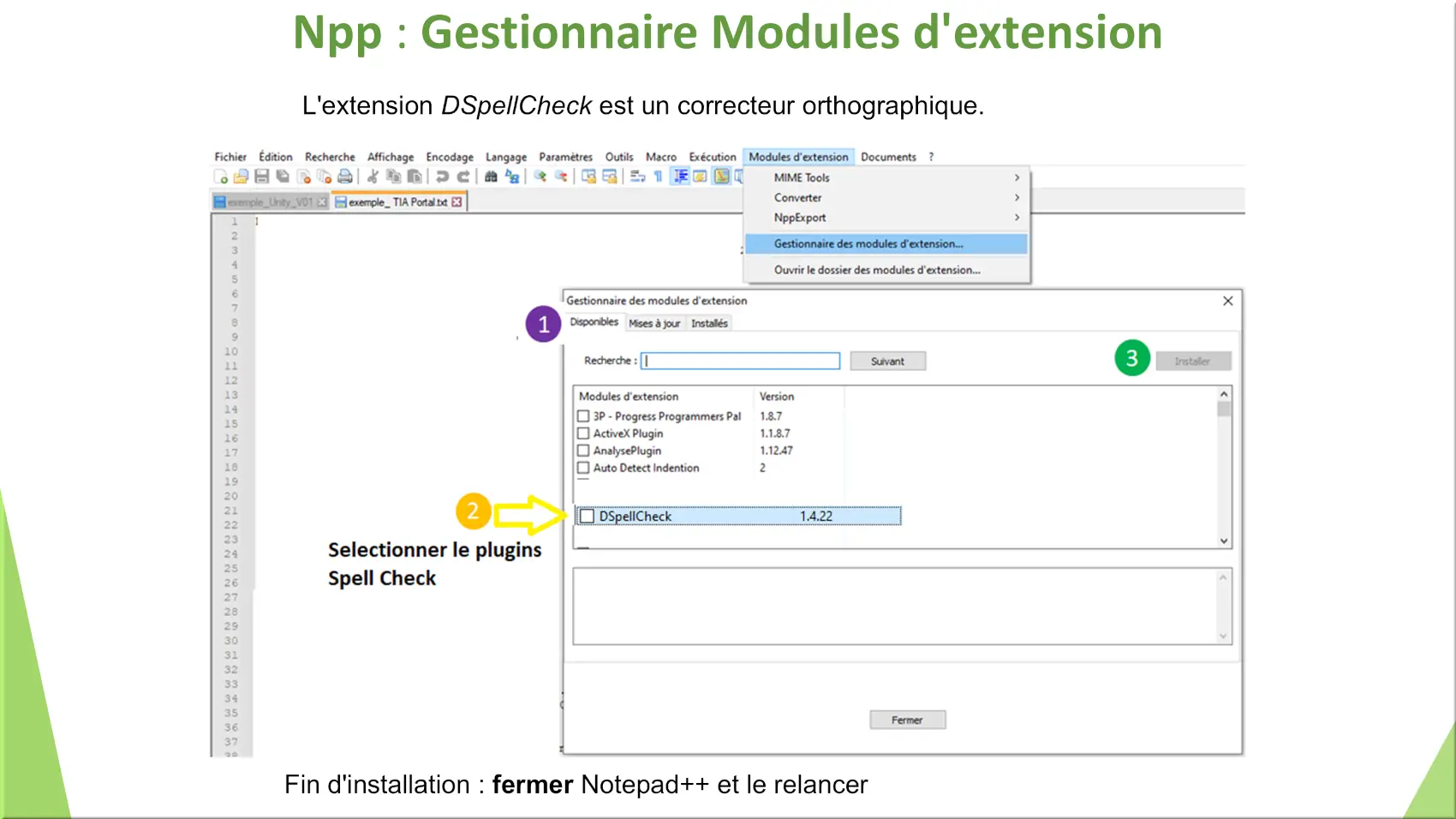1456x819 pixels.
Task: Toggle synchronized horizontal scrolling icon
Action: [610, 176]
